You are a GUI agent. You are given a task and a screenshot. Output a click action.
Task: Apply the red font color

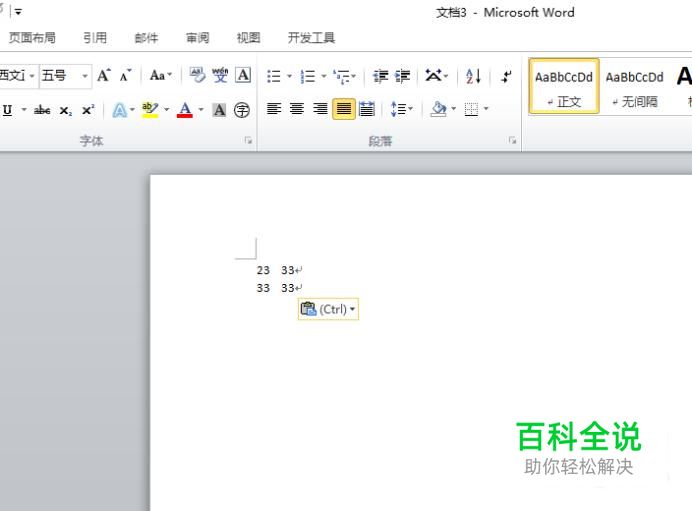click(185, 110)
